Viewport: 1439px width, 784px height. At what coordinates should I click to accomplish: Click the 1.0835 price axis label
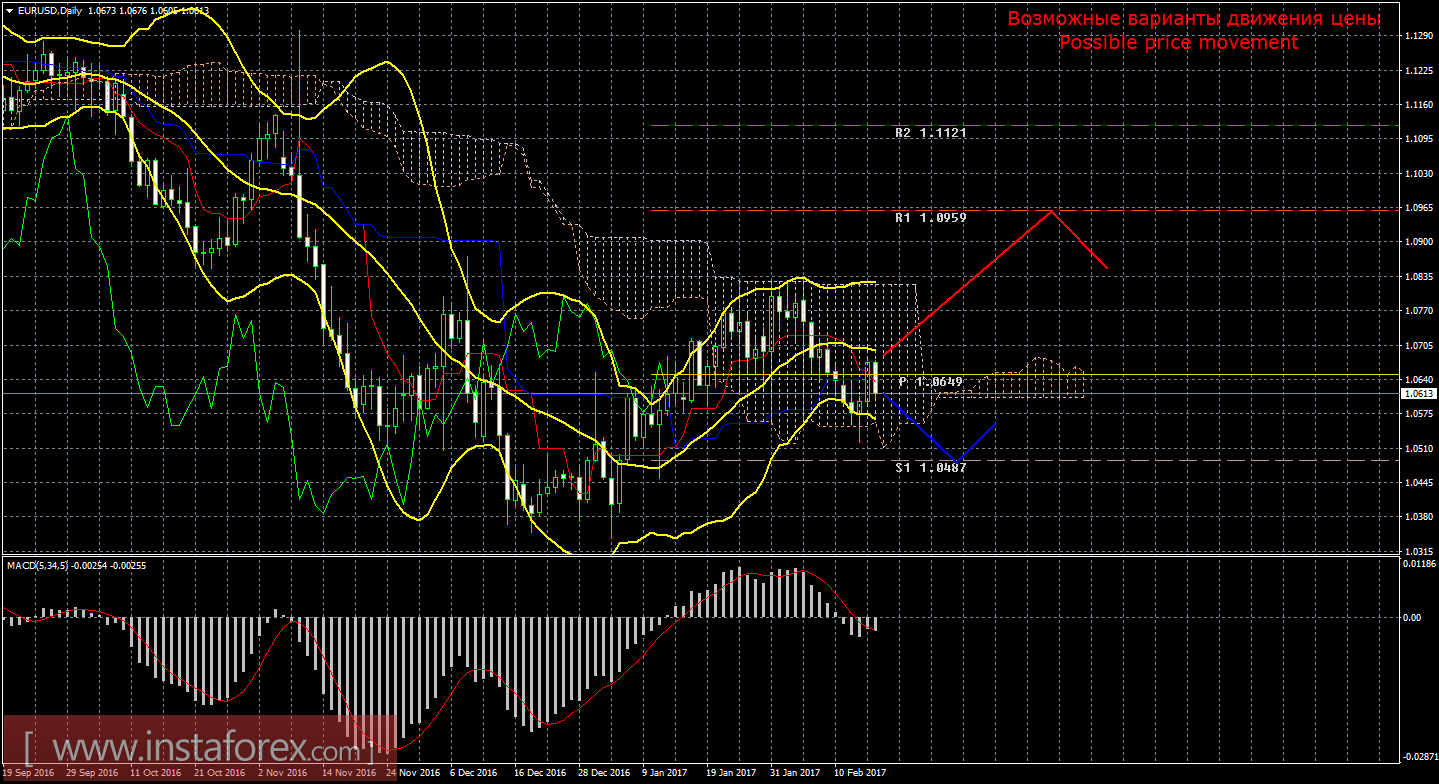1418,276
